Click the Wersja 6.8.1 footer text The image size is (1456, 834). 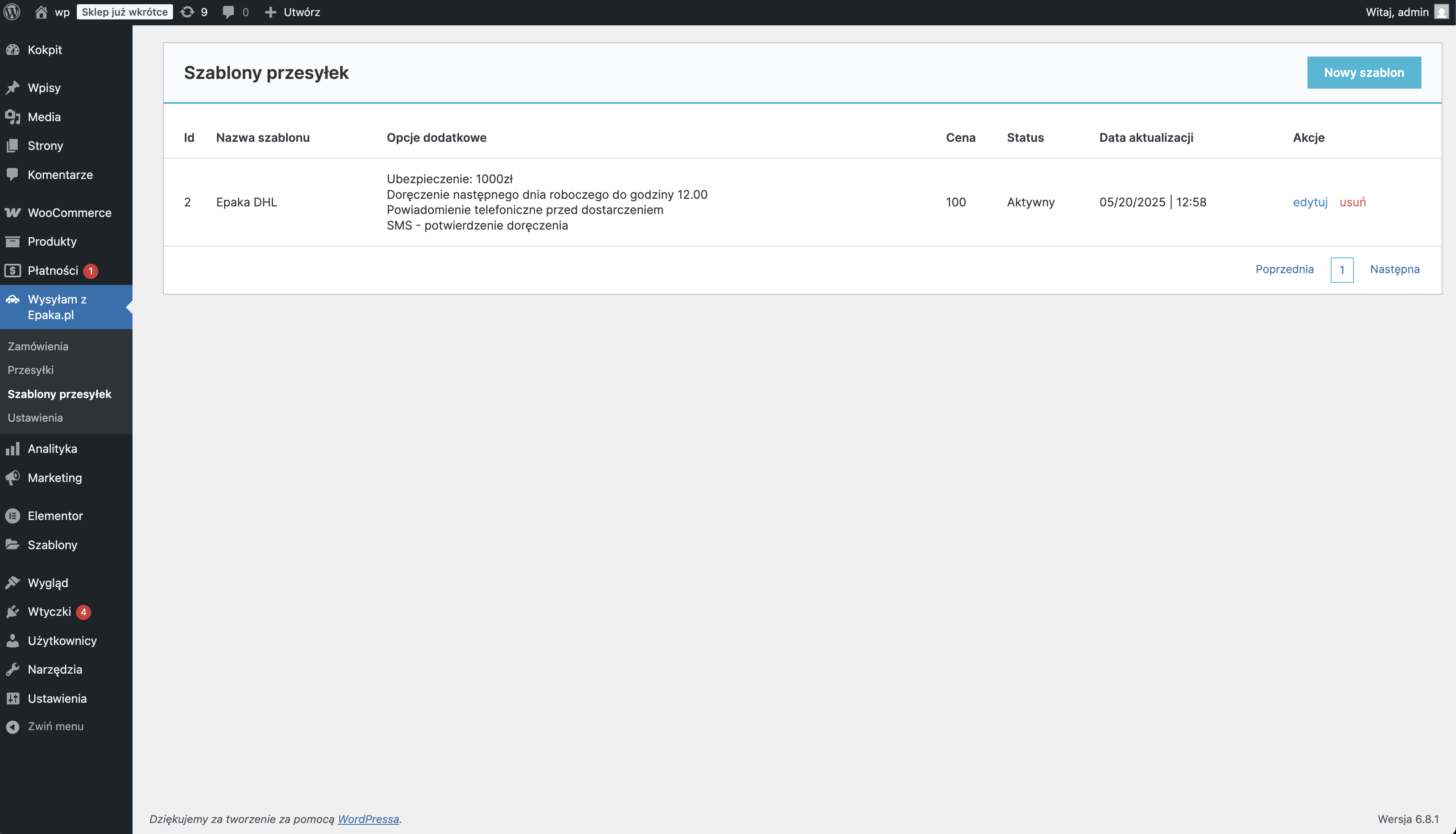(1408, 819)
